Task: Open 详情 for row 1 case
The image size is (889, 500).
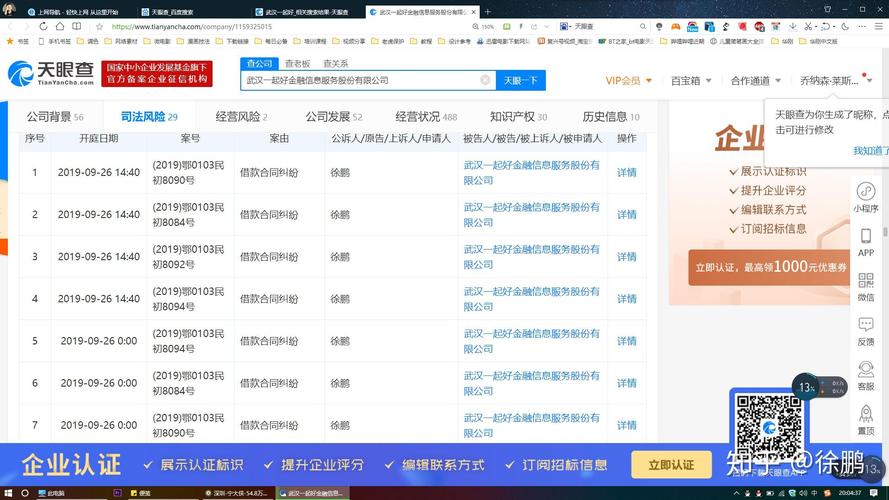Action: (x=626, y=172)
